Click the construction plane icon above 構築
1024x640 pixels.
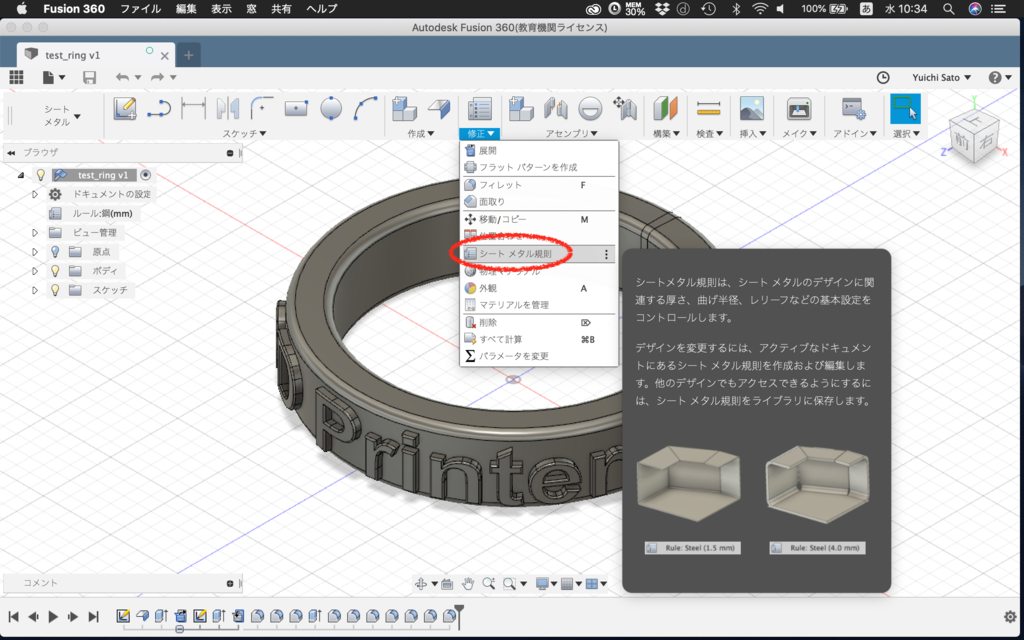point(665,108)
